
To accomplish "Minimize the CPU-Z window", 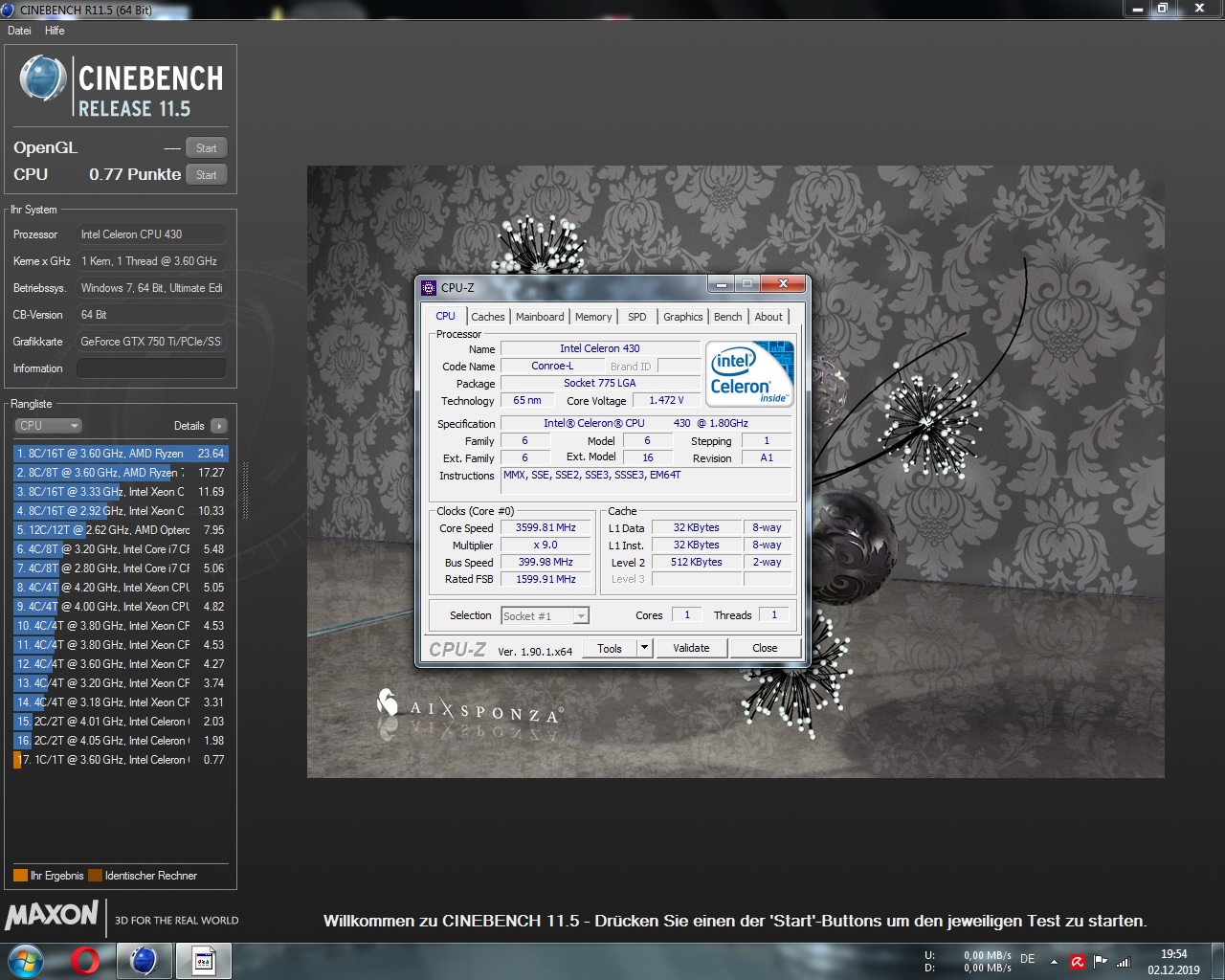I will [x=721, y=284].
